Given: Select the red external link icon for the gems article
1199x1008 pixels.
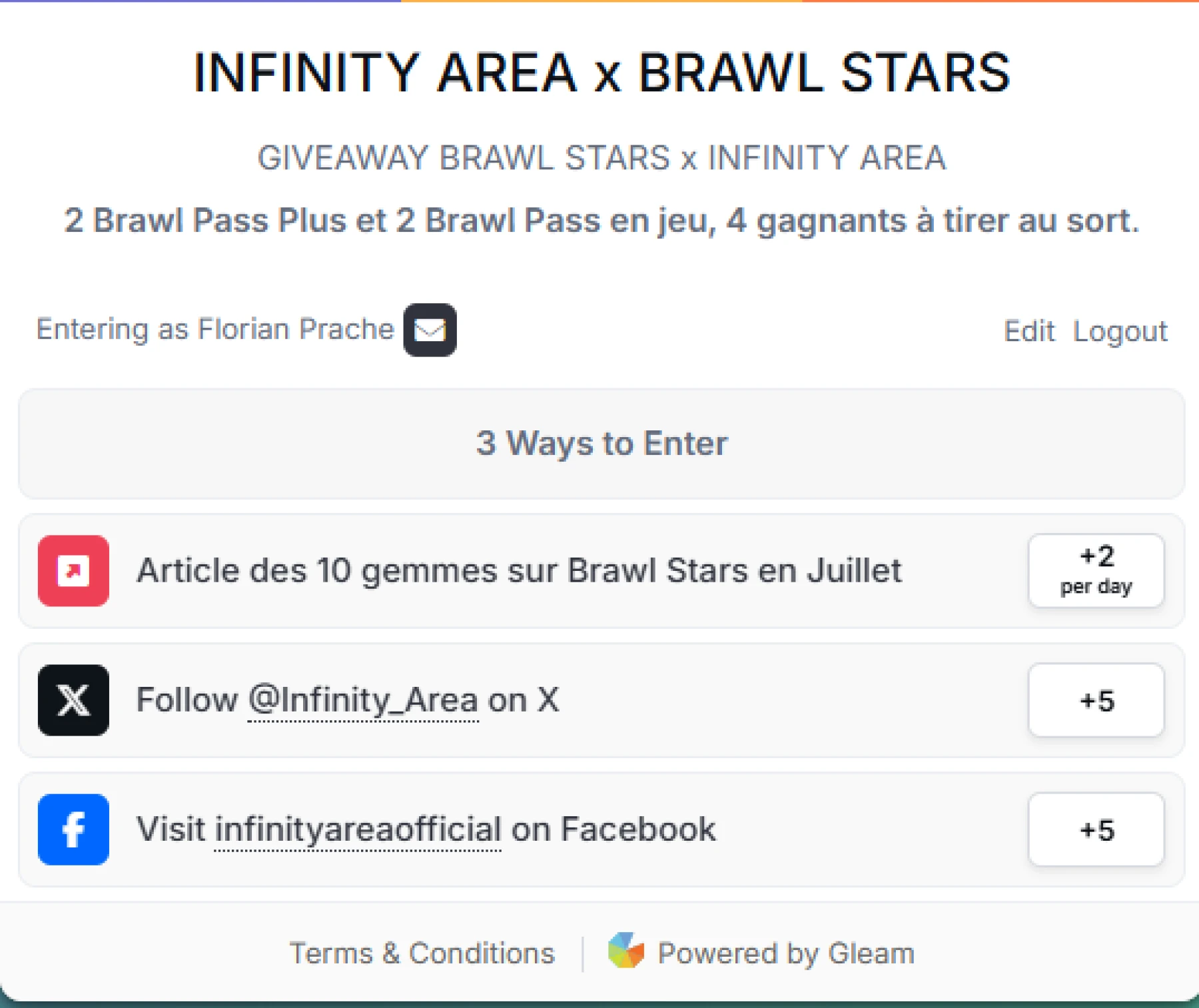Looking at the screenshot, I should pyautogui.click(x=73, y=571).
